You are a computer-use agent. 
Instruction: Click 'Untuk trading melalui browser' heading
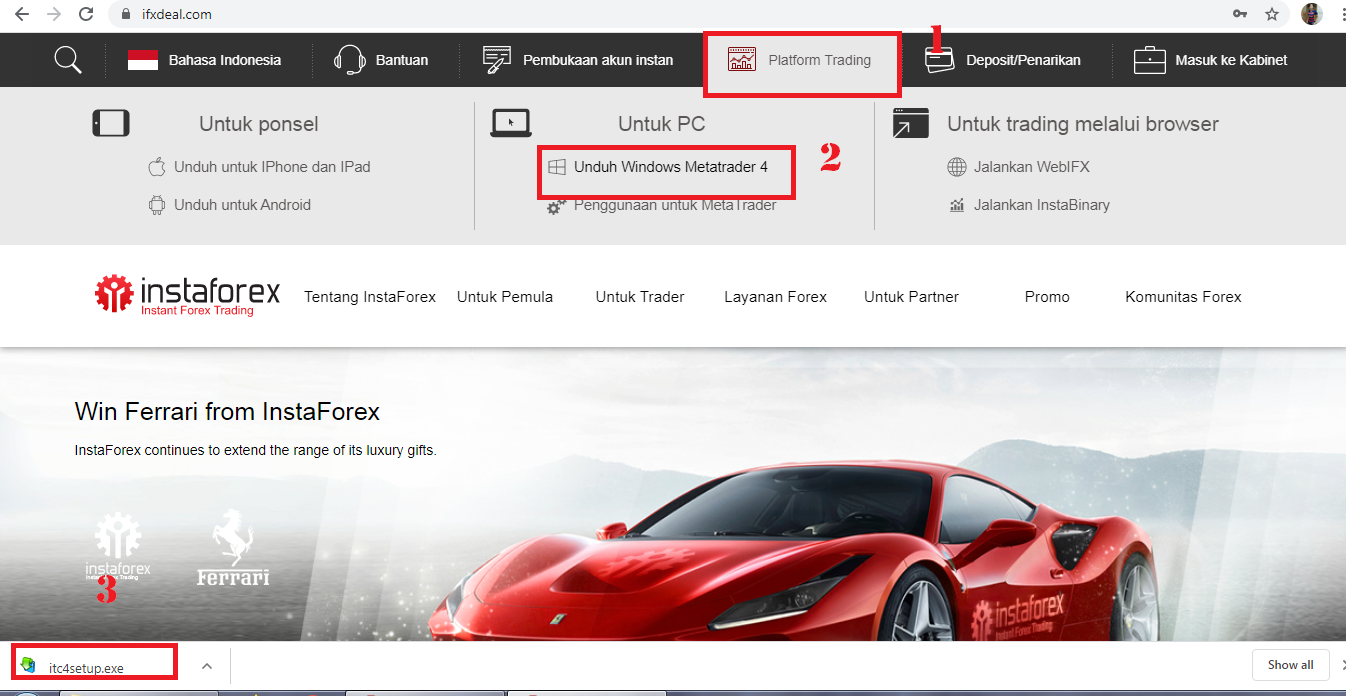tap(1083, 124)
